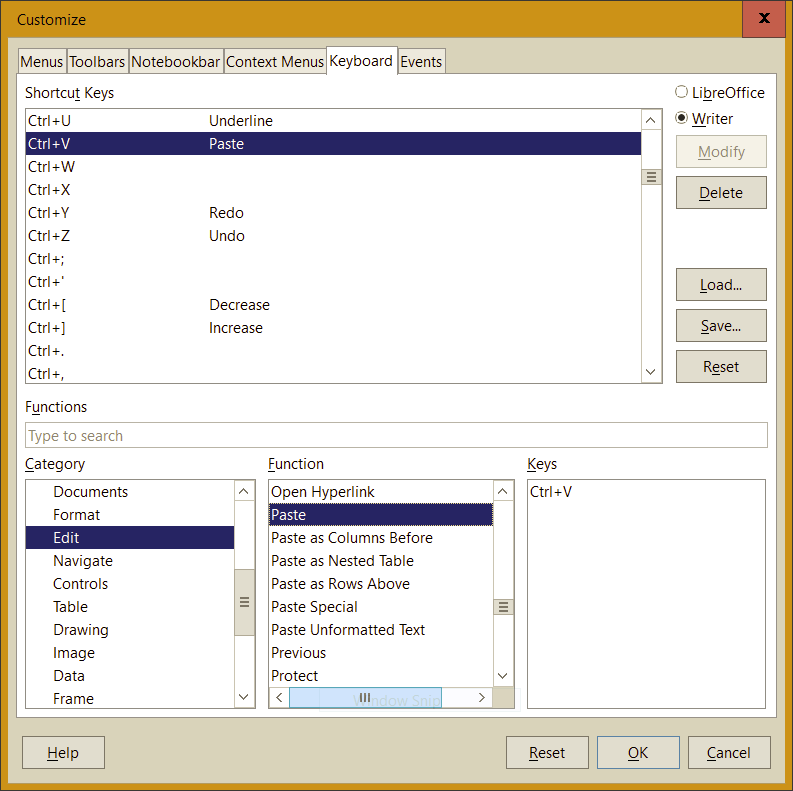Switch to the Events tab
The height and width of the screenshot is (791, 793).
tap(421, 62)
